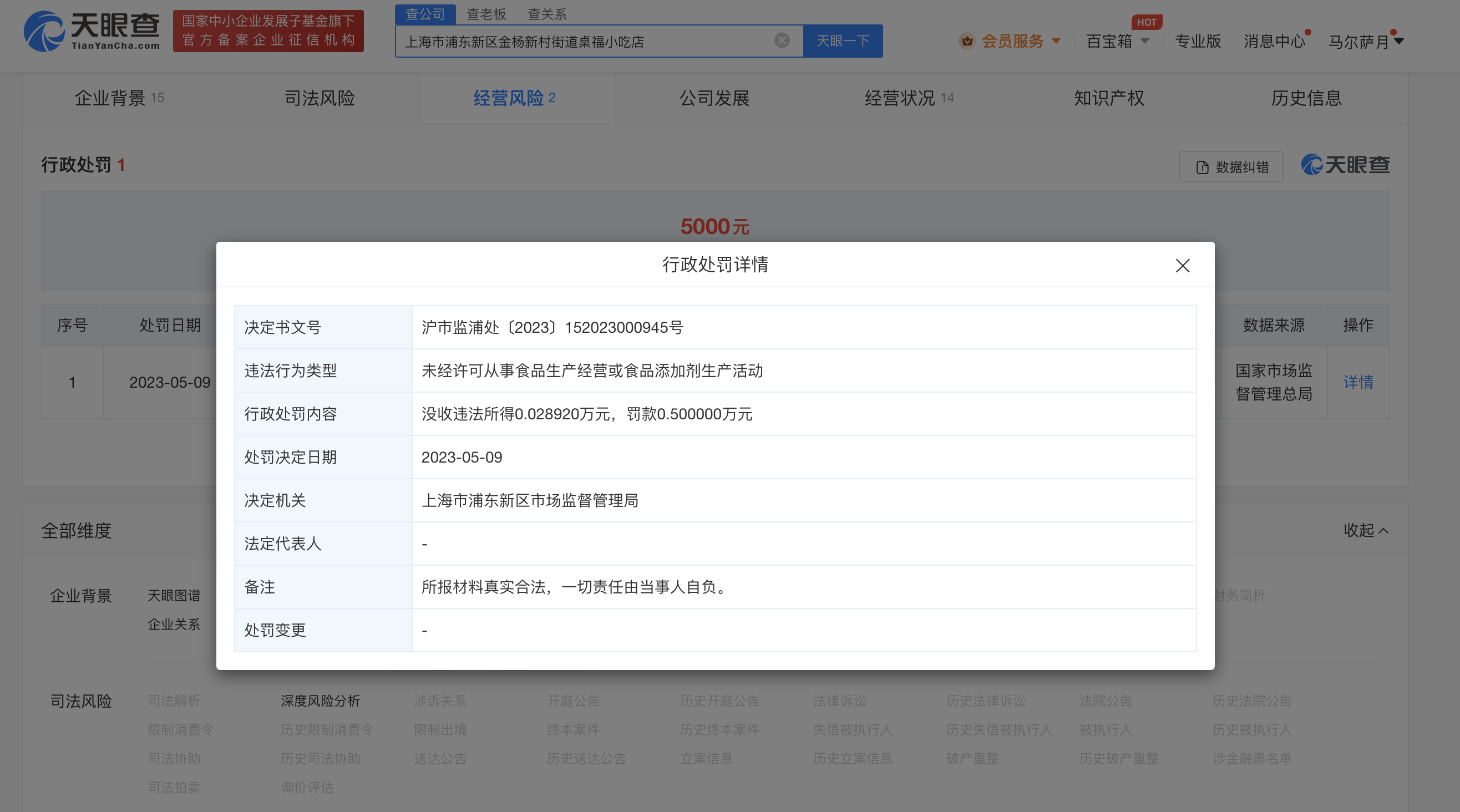The image size is (1460, 812).
Task: Click the Tianyancha logo at top left
Action: pyautogui.click(x=90, y=31)
